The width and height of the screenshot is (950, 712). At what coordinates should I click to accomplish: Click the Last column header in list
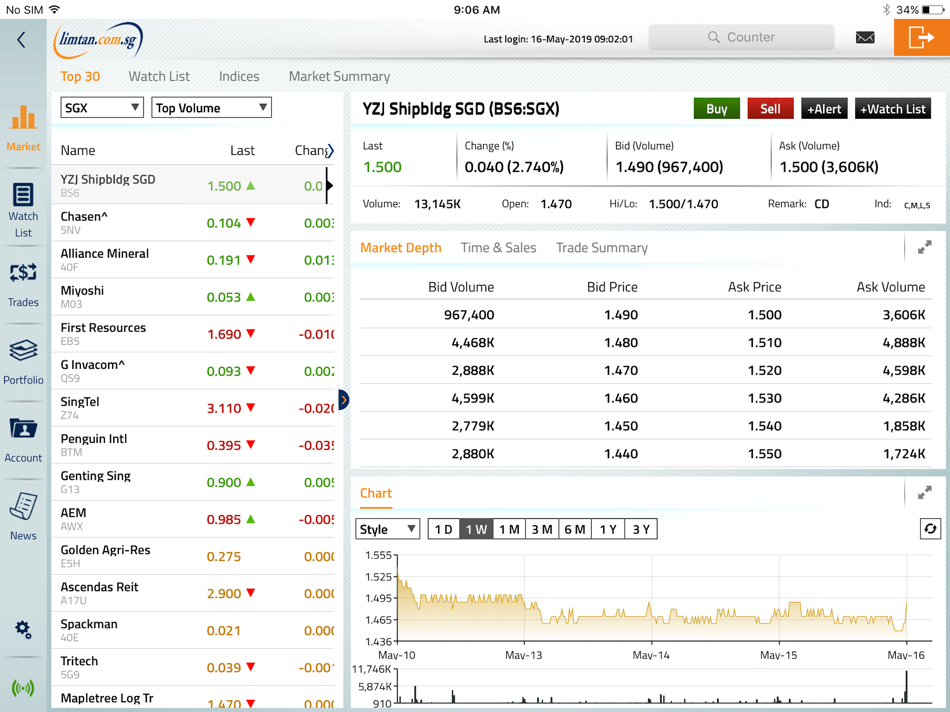242,150
